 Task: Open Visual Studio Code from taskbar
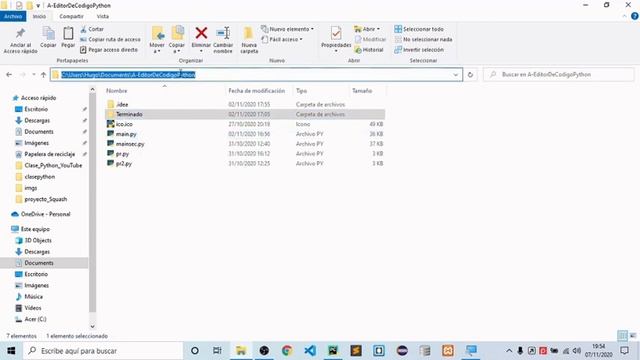[310, 351]
